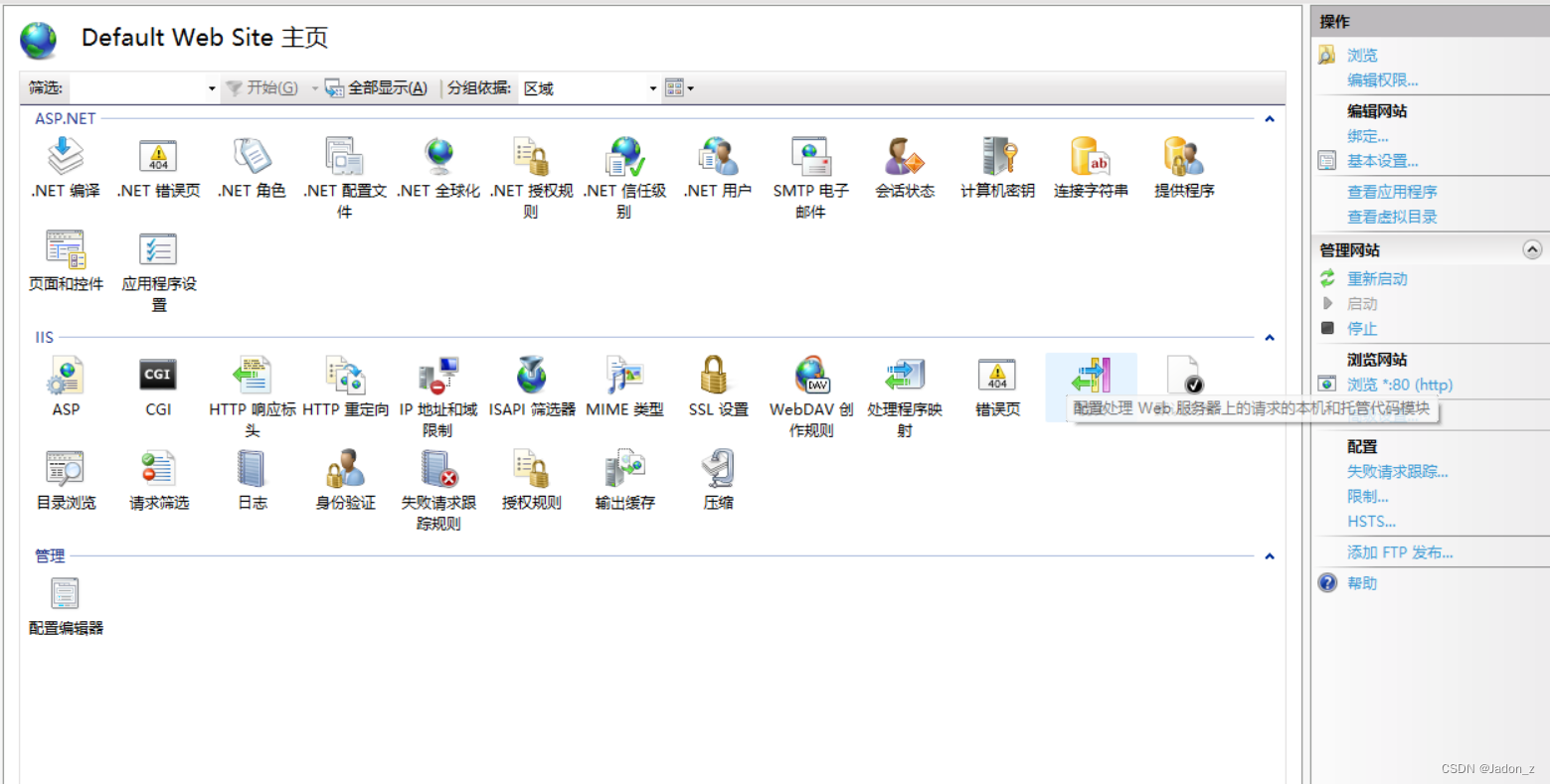Open the 失败请求跟踪规则 feature
This screenshot has height=784, width=1550.
437,490
